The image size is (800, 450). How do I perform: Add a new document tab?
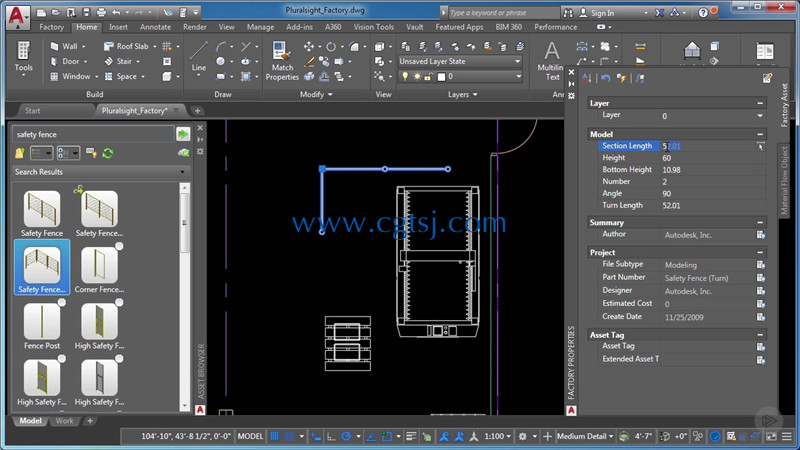coord(197,111)
